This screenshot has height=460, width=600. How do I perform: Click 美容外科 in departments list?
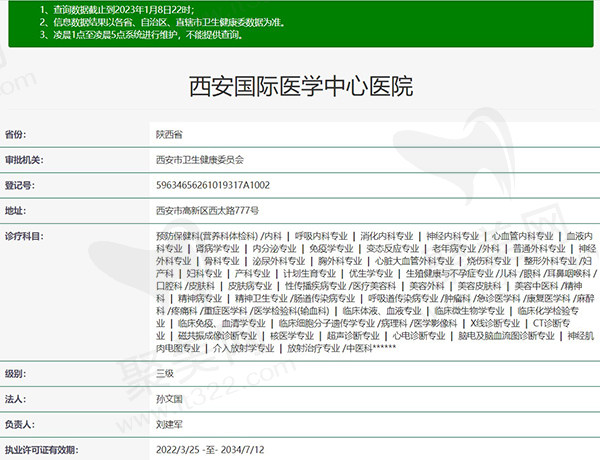(x=427, y=286)
